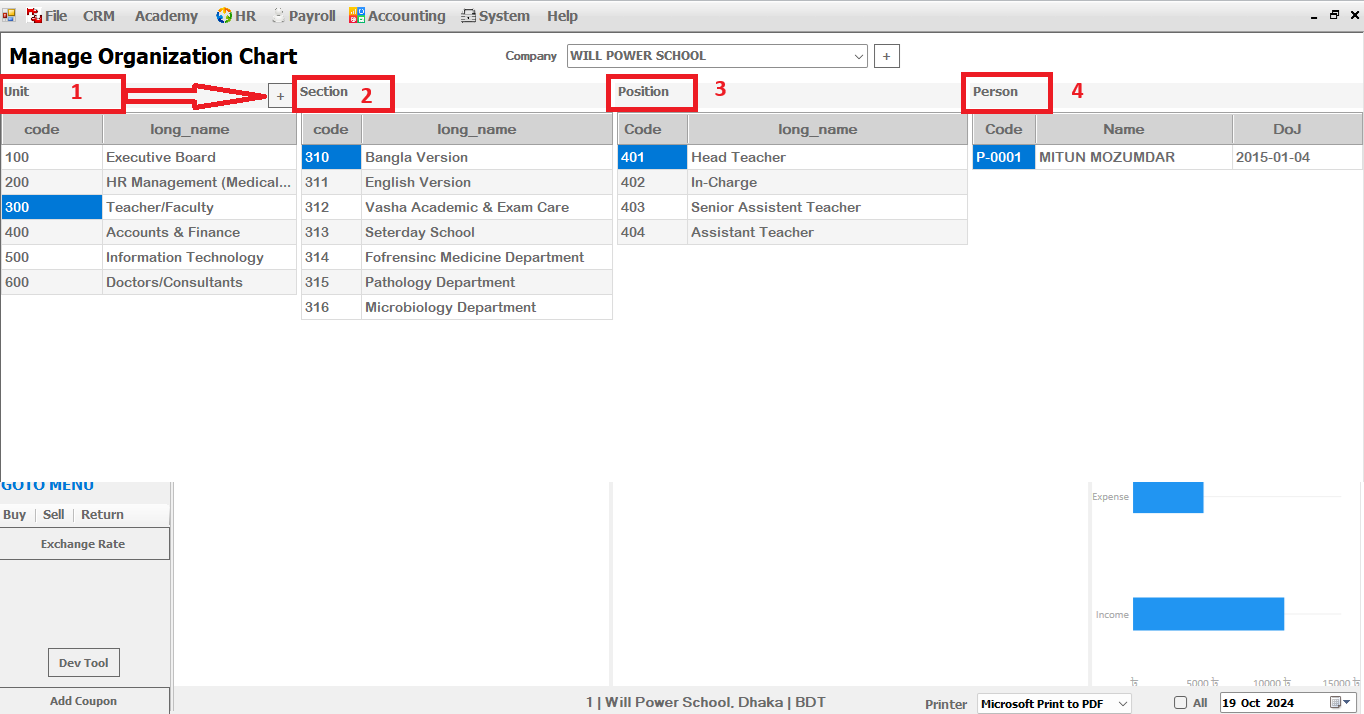This screenshot has width=1364, height=714.
Task: Restore the window using restore button
Action: click(x=1334, y=15)
